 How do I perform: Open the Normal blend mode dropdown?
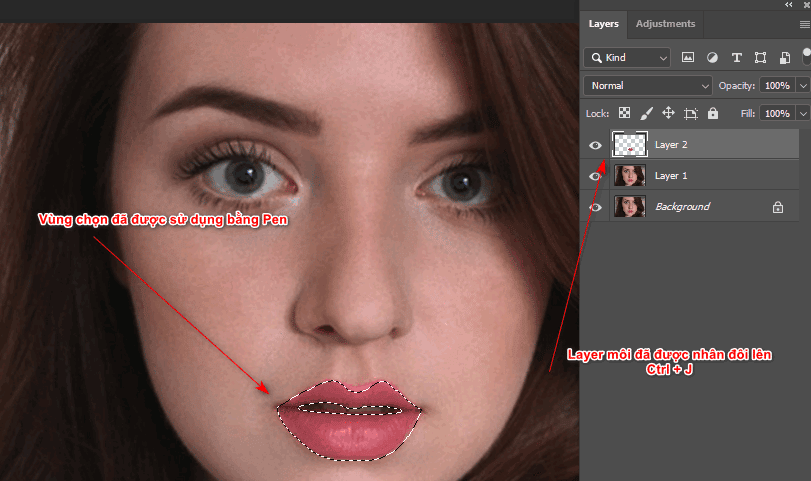point(648,86)
